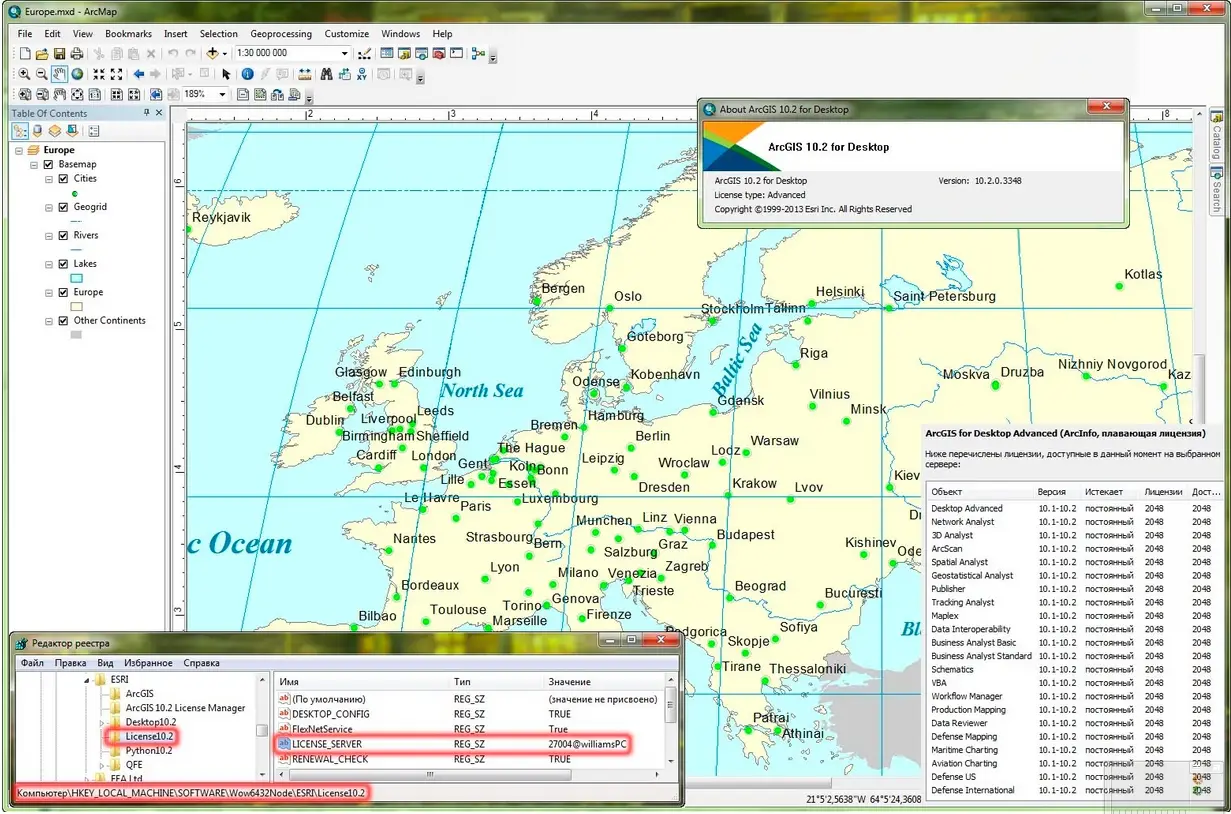Click the New map document icon
Viewport: 1231px width, 814px height.
[x=25, y=53]
